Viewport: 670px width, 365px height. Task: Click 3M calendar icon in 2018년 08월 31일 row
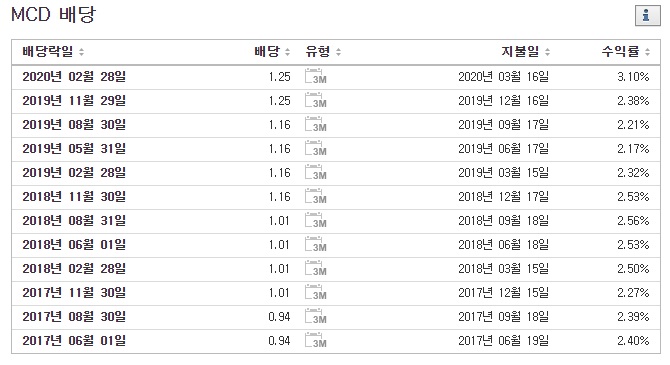click(x=316, y=220)
